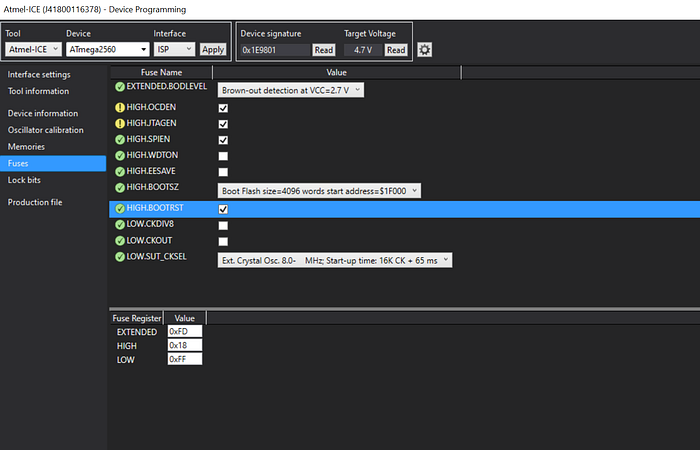Click HIGH.BOOTSZ green check icon

point(120,188)
